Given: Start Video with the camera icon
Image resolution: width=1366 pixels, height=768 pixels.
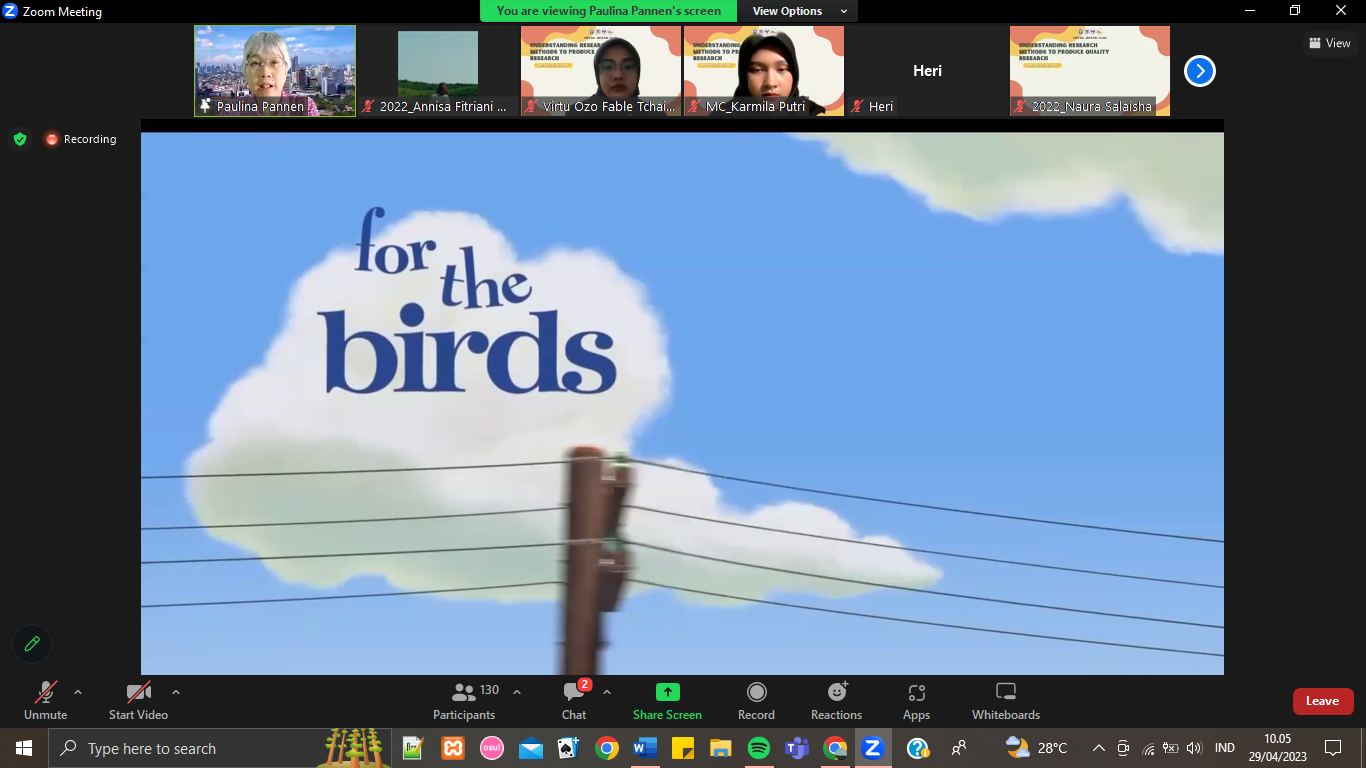Looking at the screenshot, I should 138,701.
